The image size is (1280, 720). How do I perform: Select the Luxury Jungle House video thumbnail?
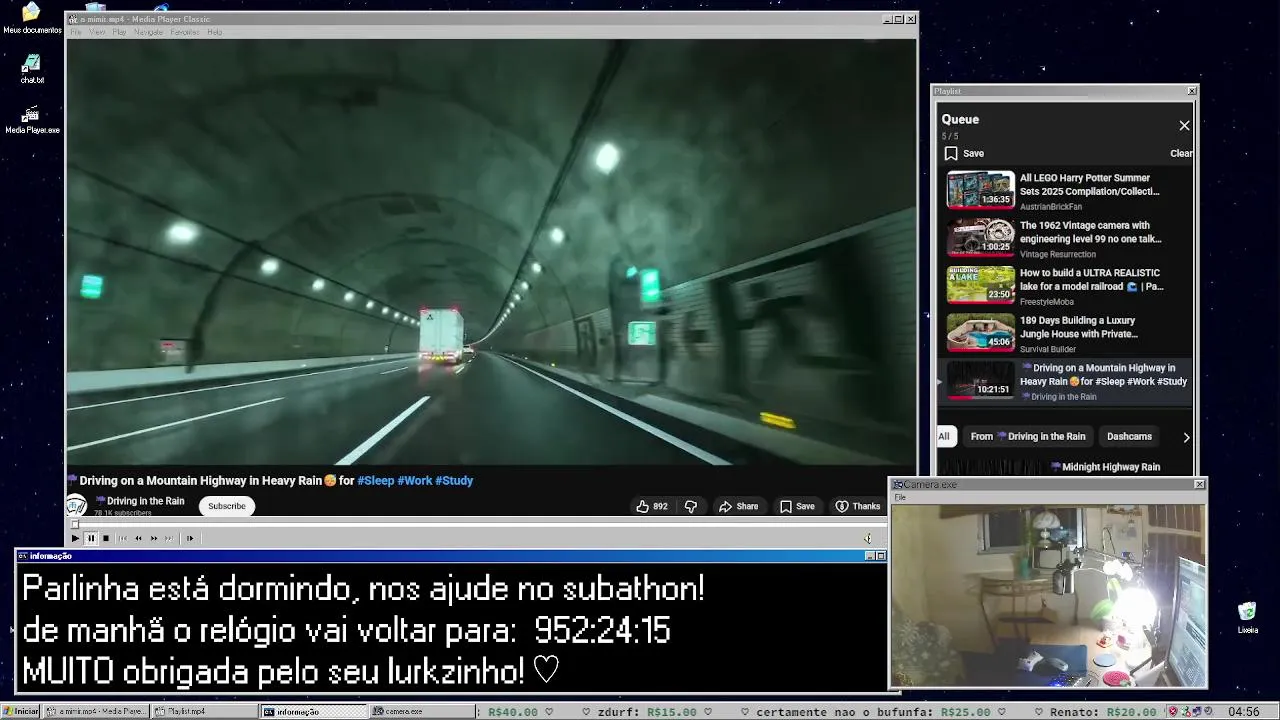[980, 332]
